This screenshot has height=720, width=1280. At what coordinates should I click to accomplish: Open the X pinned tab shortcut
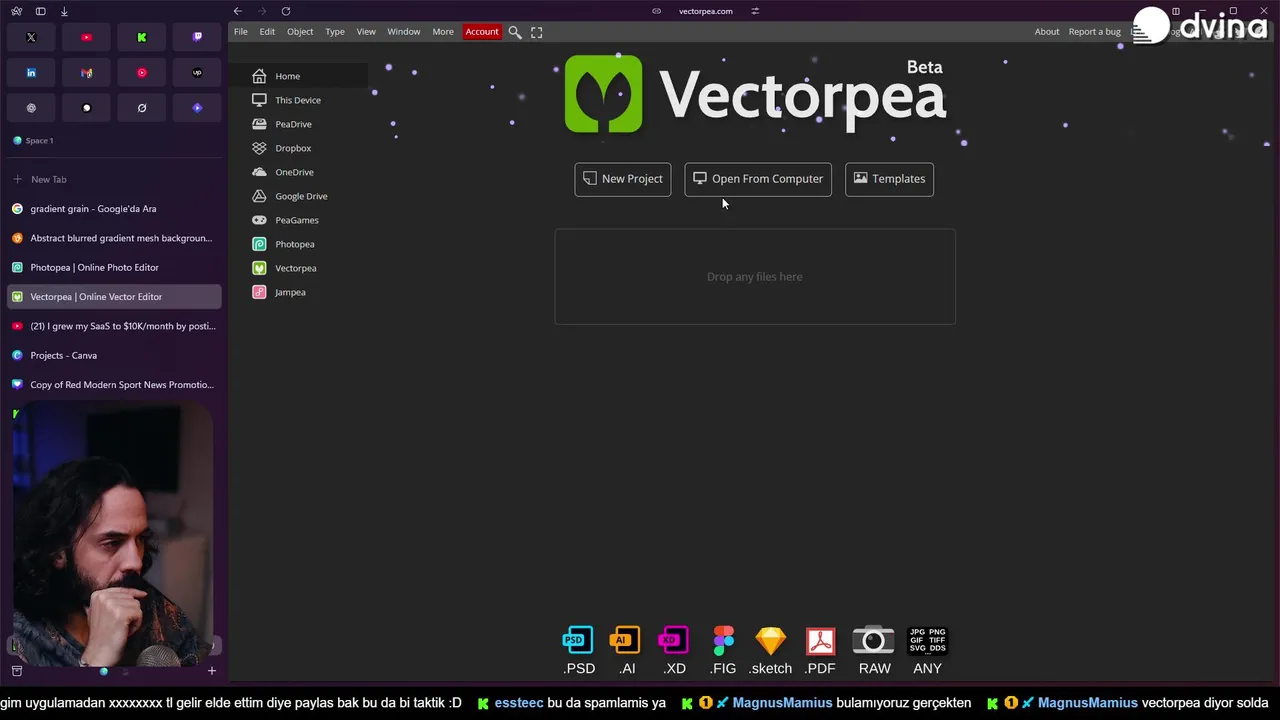click(31, 37)
